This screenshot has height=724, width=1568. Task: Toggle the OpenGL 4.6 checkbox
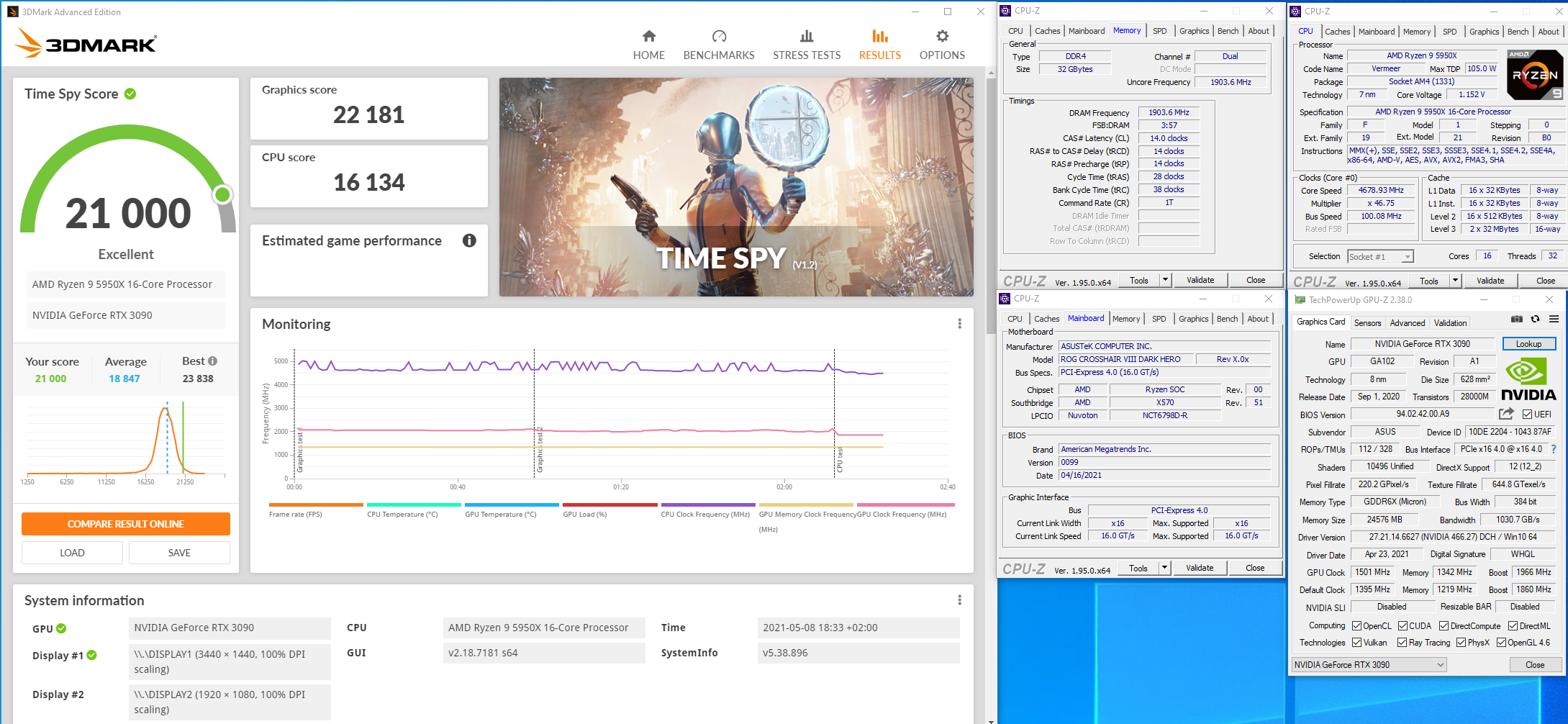pos(1501,643)
